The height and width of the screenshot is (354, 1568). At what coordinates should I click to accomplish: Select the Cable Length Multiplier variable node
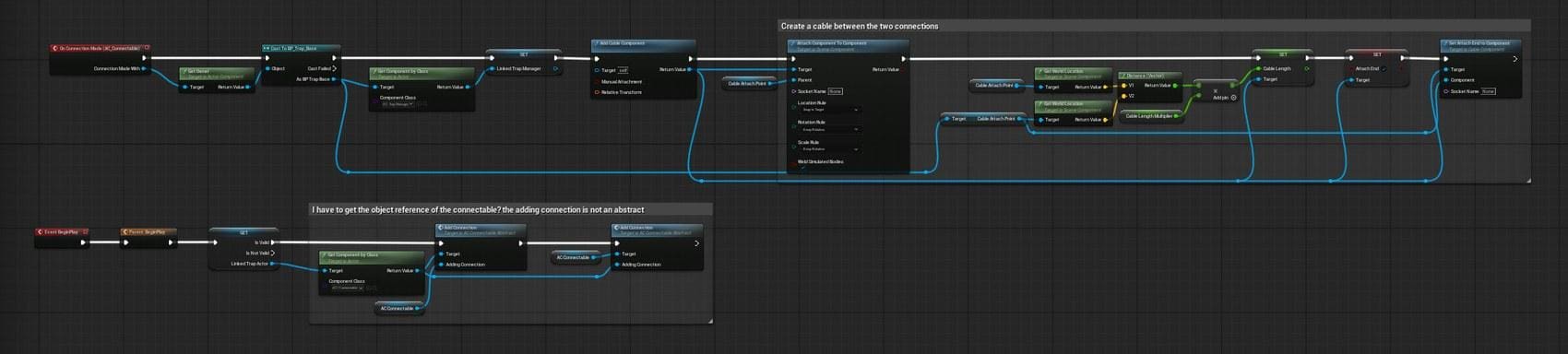(1152, 116)
